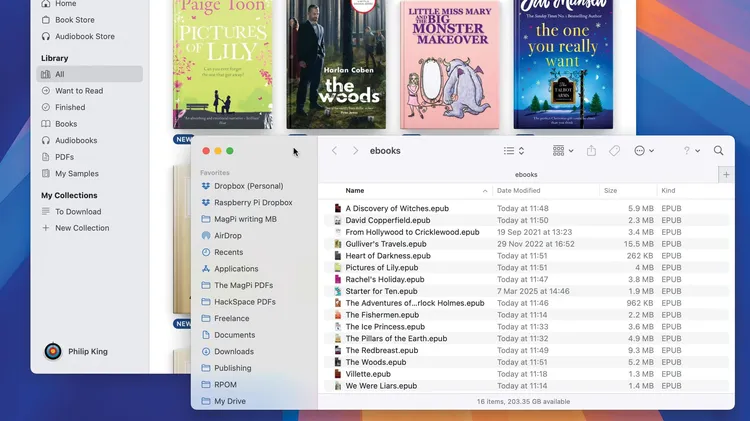
Task: Change Finder list view style
Action: pyautogui.click(x=514, y=151)
